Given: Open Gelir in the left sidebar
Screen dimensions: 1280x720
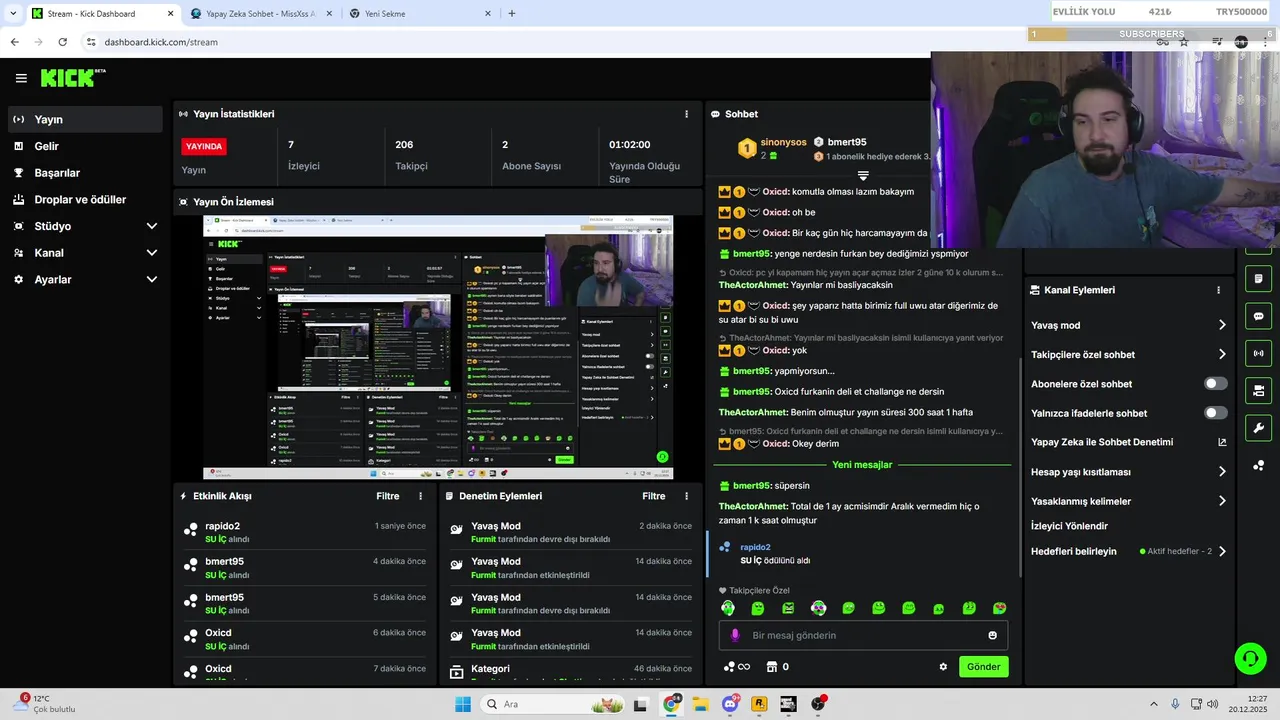Looking at the screenshot, I should [85, 146].
